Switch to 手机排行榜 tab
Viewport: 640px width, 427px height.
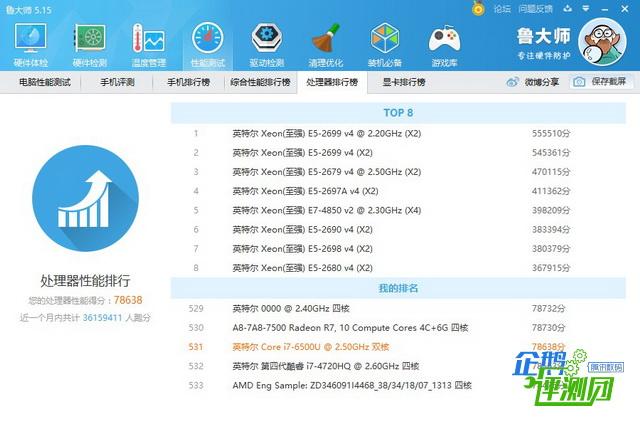coord(189,82)
